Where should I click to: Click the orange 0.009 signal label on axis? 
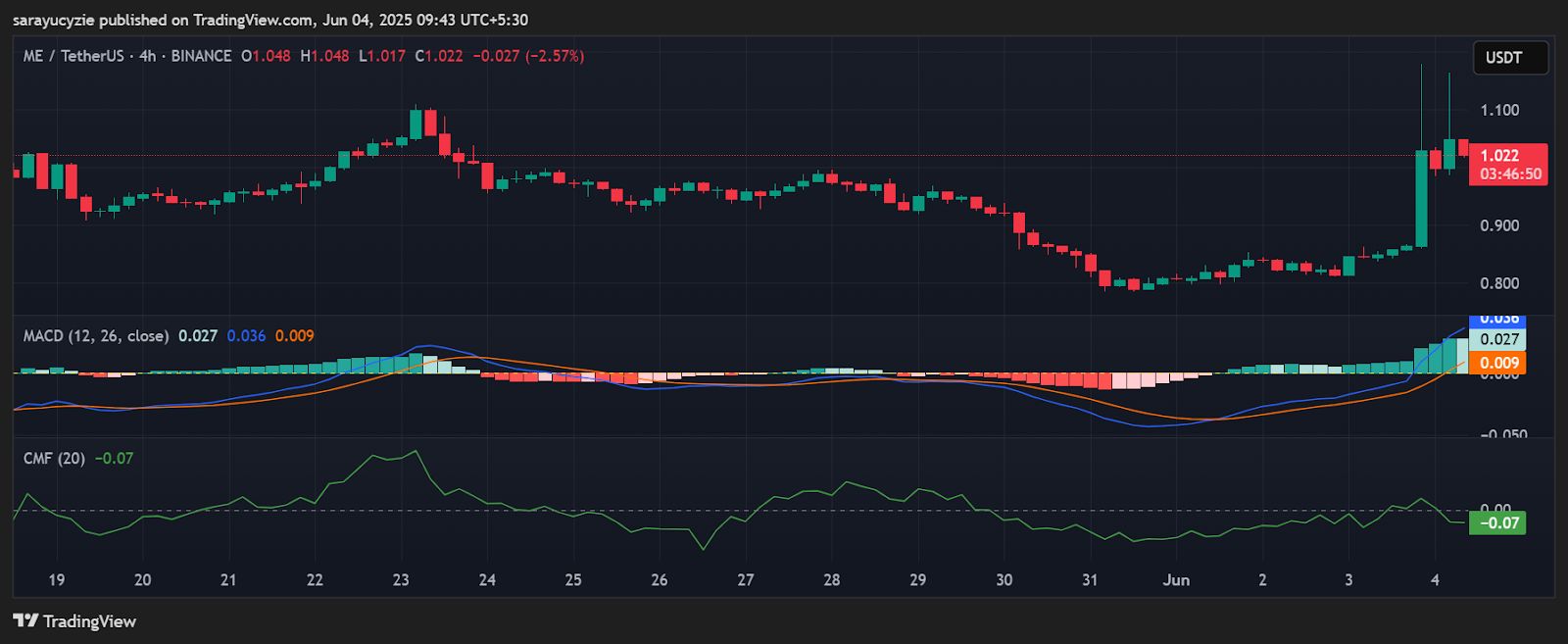(1499, 363)
